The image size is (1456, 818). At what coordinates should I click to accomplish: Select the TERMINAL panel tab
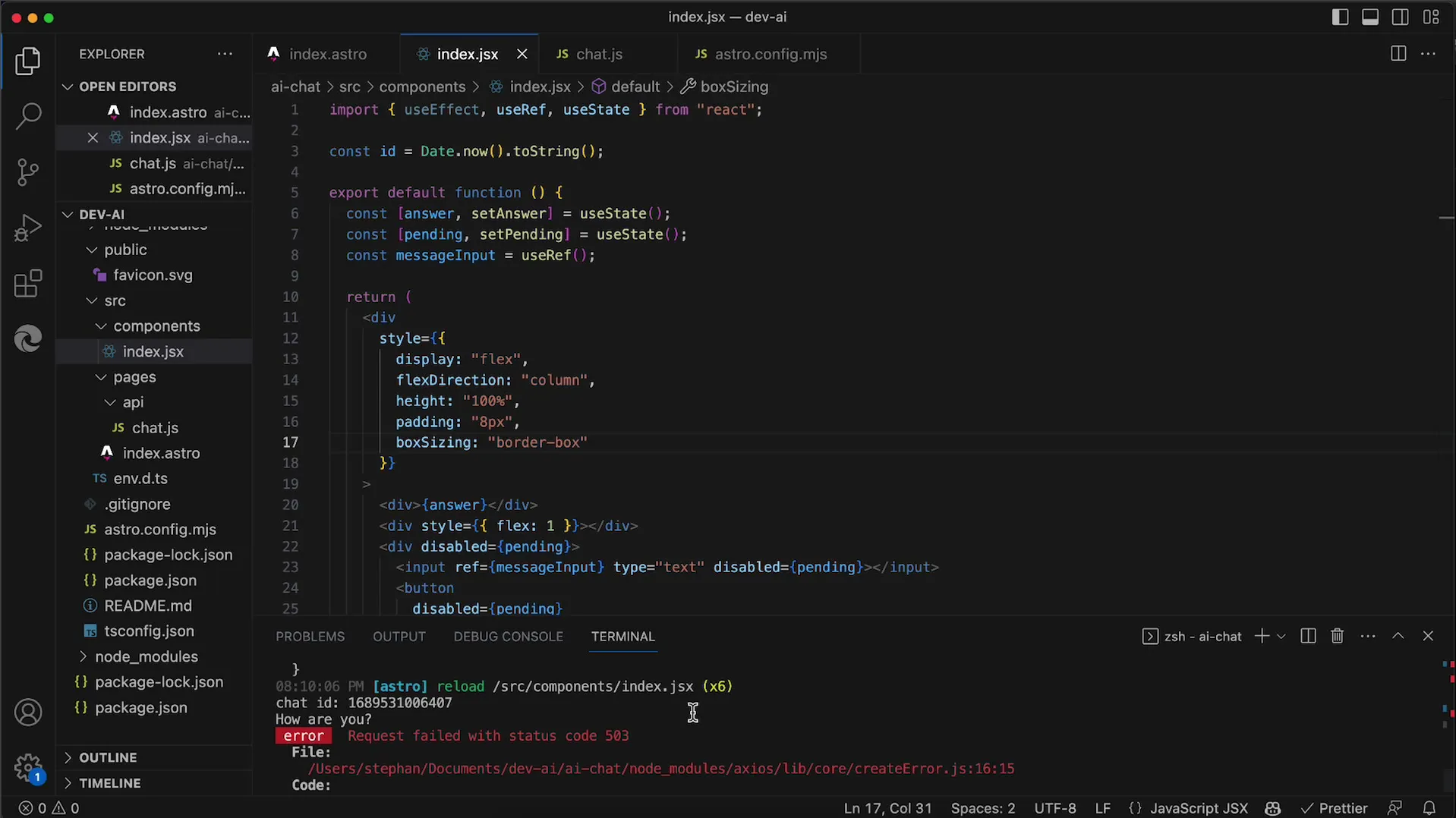tap(623, 637)
